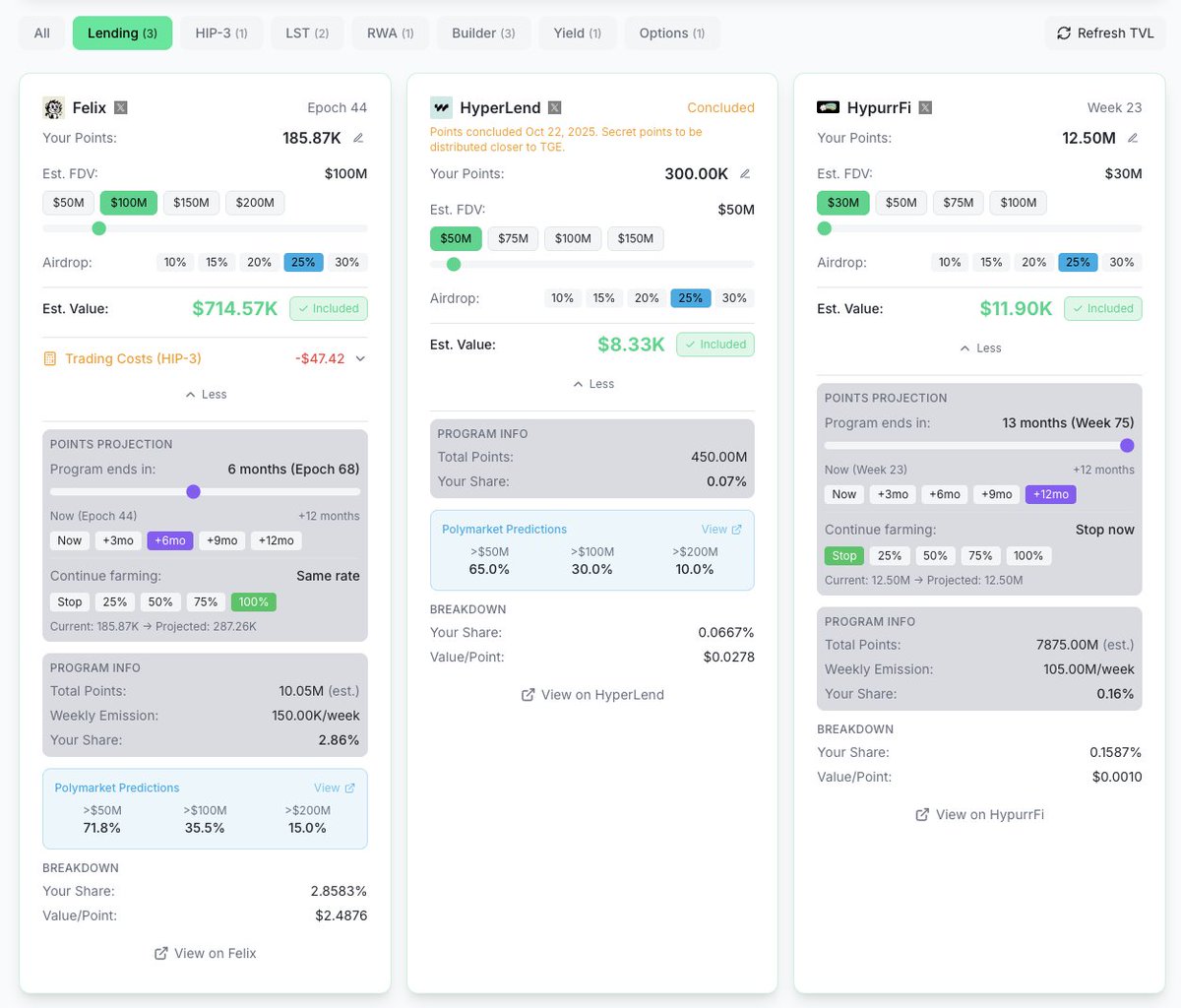Image resolution: width=1181 pixels, height=1008 pixels.
Task: Click the HyperLend logo icon
Action: [441, 108]
